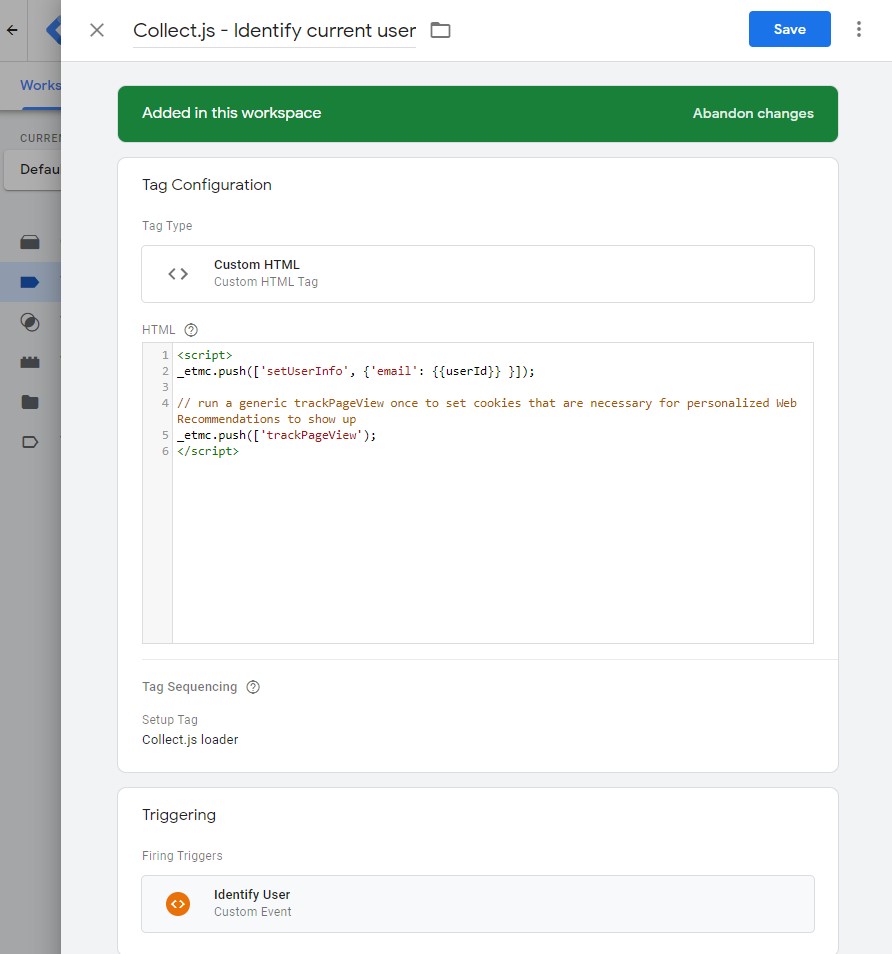Open the three-dot more actions menu
Screen dimensions: 892x954
coord(859,29)
